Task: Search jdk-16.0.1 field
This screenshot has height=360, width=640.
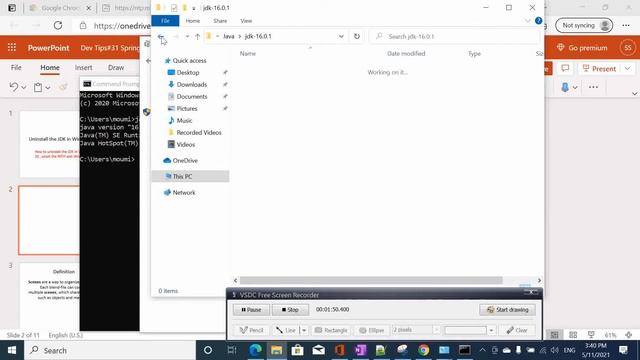Action: [x=455, y=36]
